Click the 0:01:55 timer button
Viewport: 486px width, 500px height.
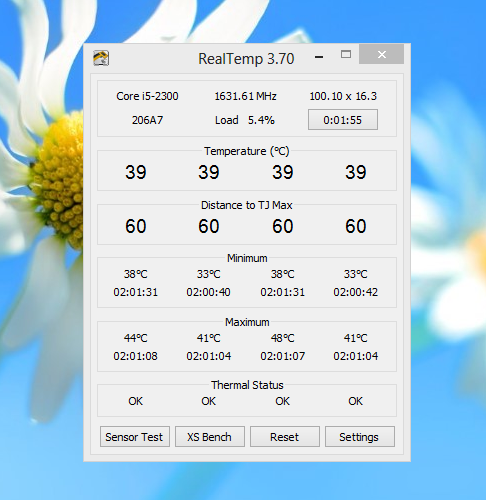[343, 120]
